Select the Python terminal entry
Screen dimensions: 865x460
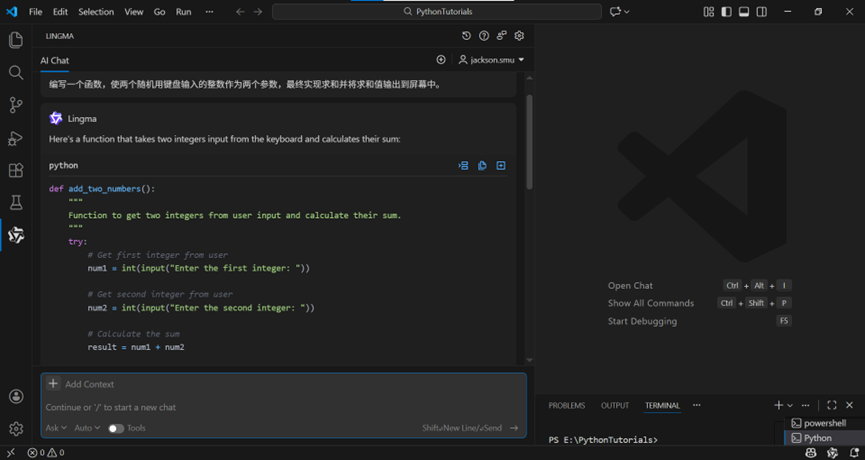[825, 438]
